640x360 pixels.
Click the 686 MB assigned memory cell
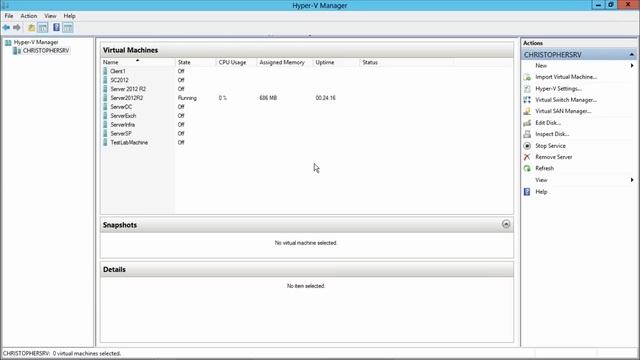tap(268, 98)
